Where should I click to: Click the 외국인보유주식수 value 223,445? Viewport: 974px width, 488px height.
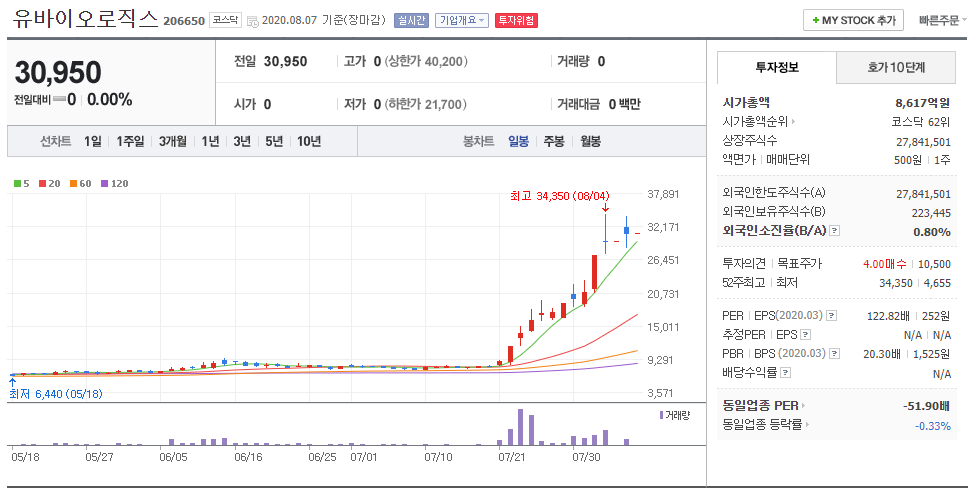(x=931, y=213)
